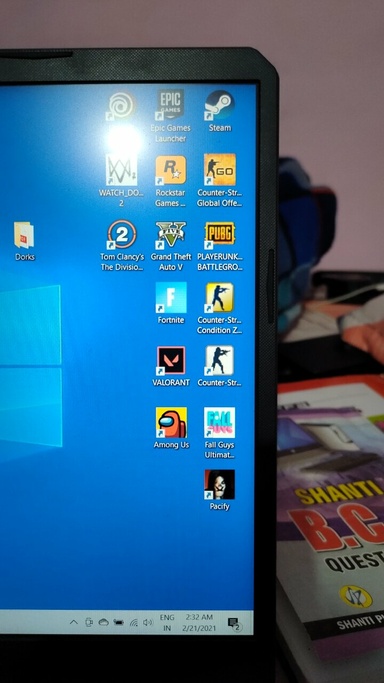The image size is (384, 683).
Task: Open the OneDrive cloud tray icon
Action: coord(103,622)
